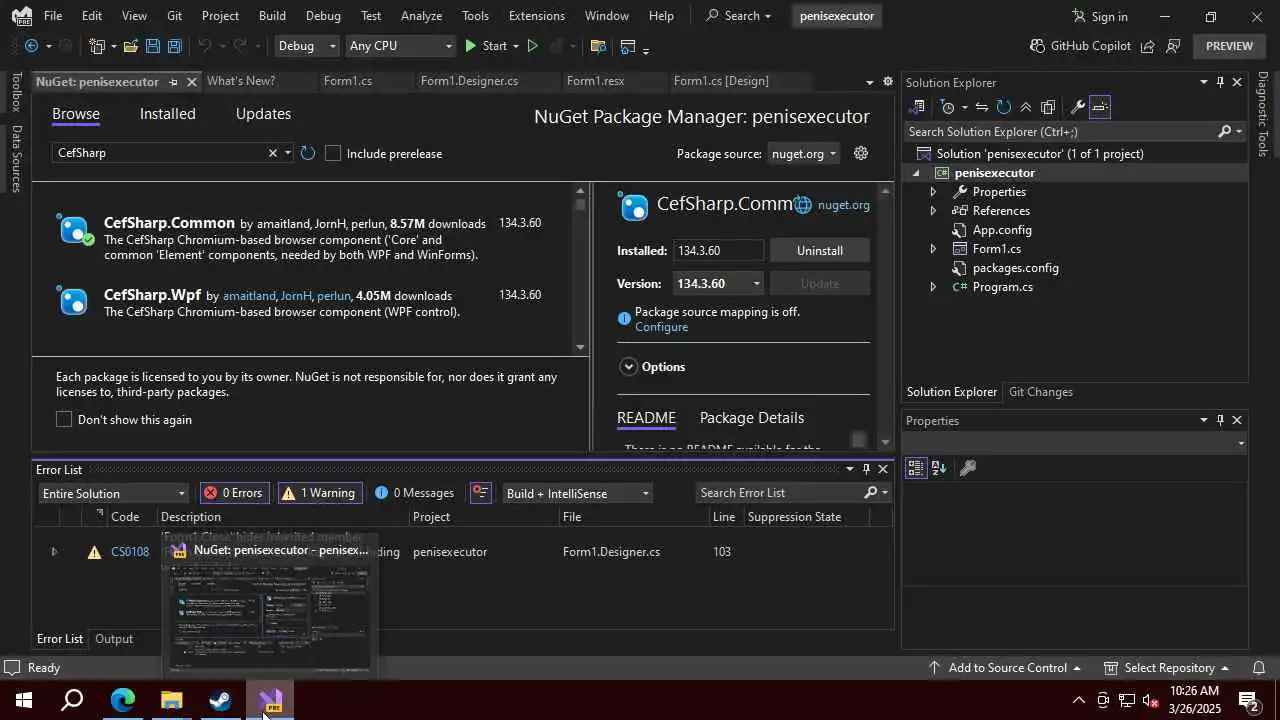Toggle pin on NuGet penisexecutor tab
The image size is (1280, 720).
click(x=173, y=82)
